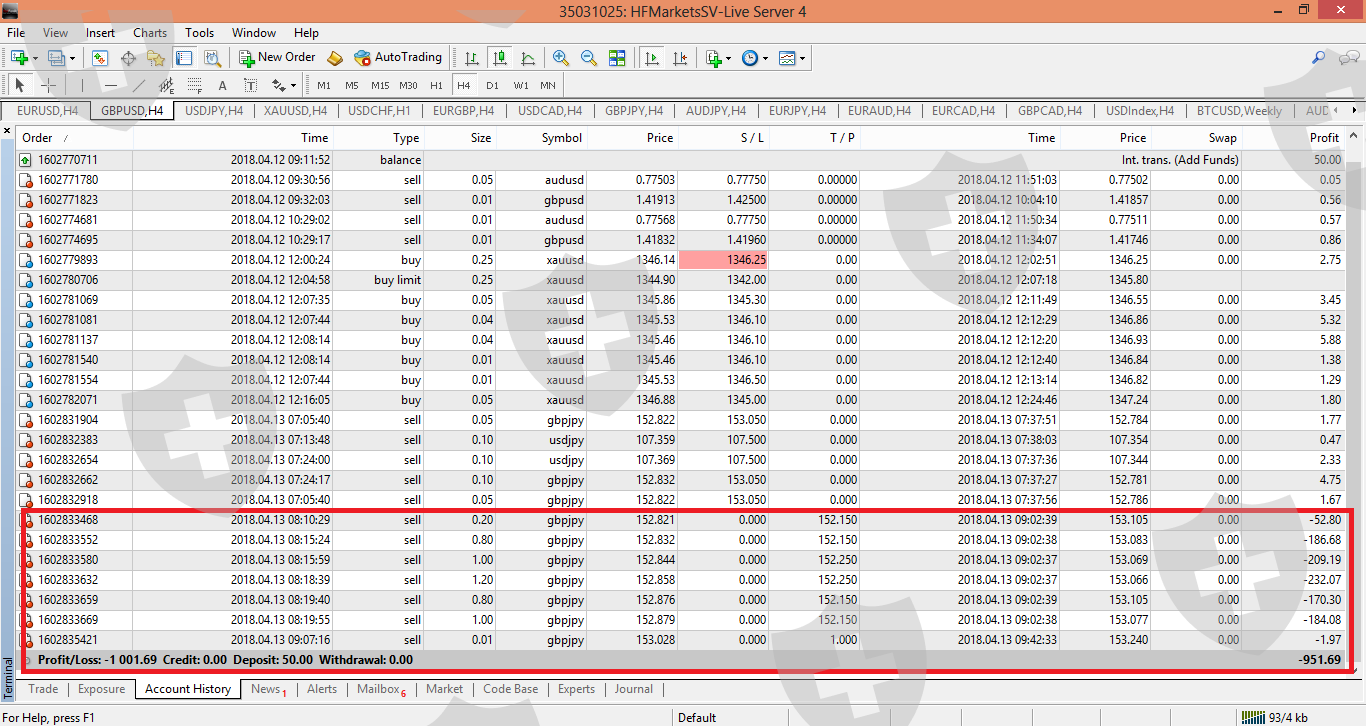Open the Charts menu
The width and height of the screenshot is (1366, 726).
(150, 33)
